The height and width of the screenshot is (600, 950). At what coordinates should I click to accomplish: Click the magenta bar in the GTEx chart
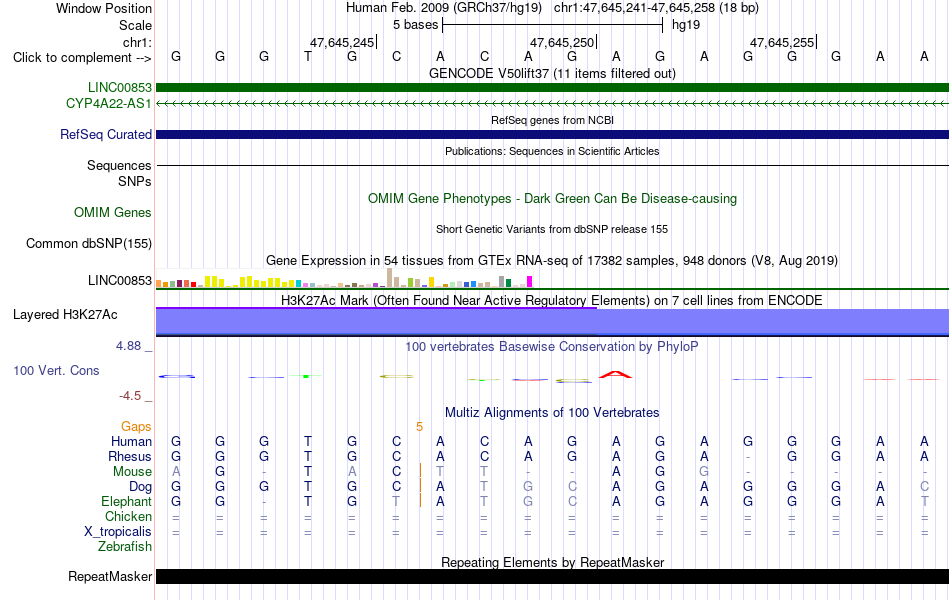pos(530,282)
